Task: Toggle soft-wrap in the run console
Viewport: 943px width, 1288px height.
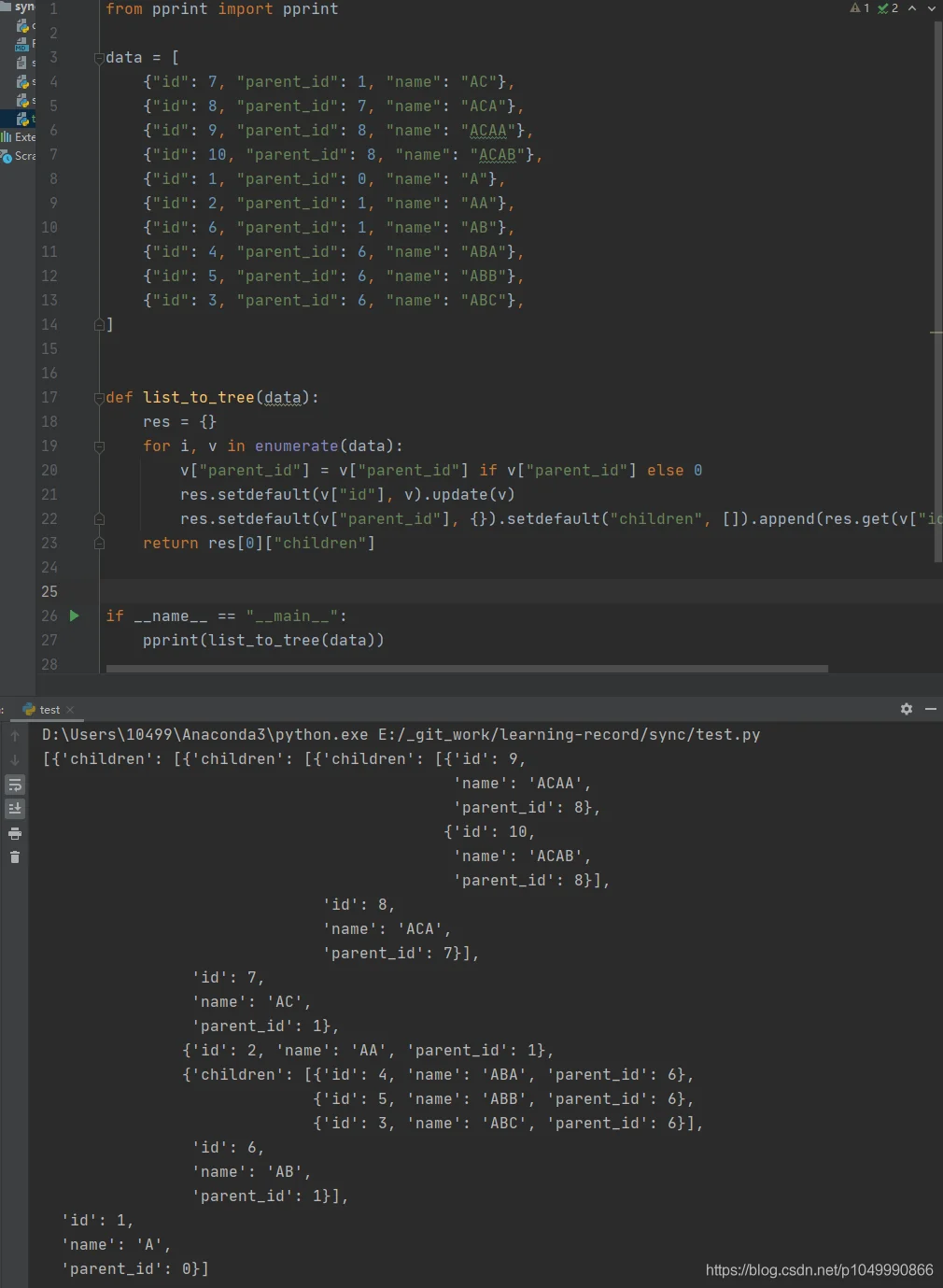Action: (x=15, y=785)
